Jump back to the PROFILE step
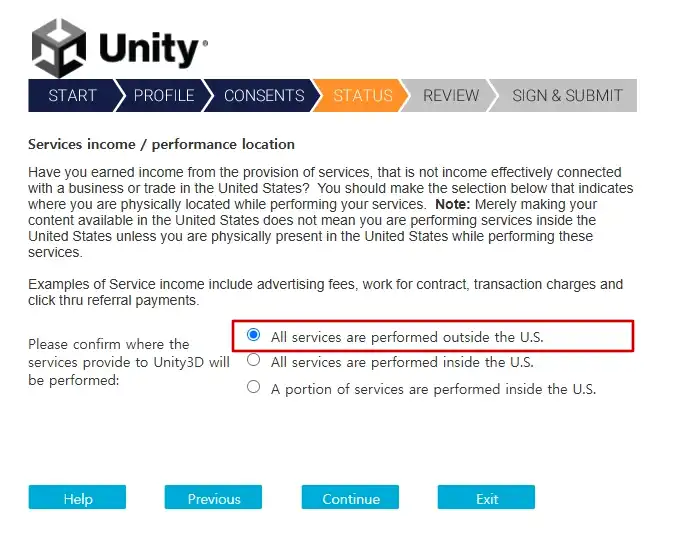 pos(163,95)
